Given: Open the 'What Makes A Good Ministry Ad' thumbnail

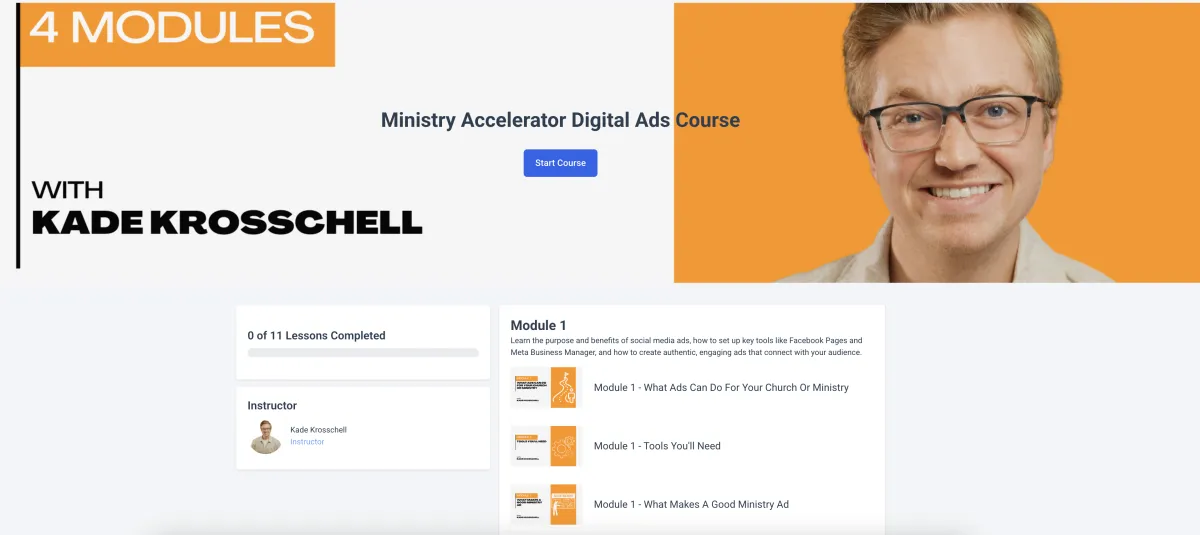Looking at the screenshot, I should pyautogui.click(x=546, y=504).
